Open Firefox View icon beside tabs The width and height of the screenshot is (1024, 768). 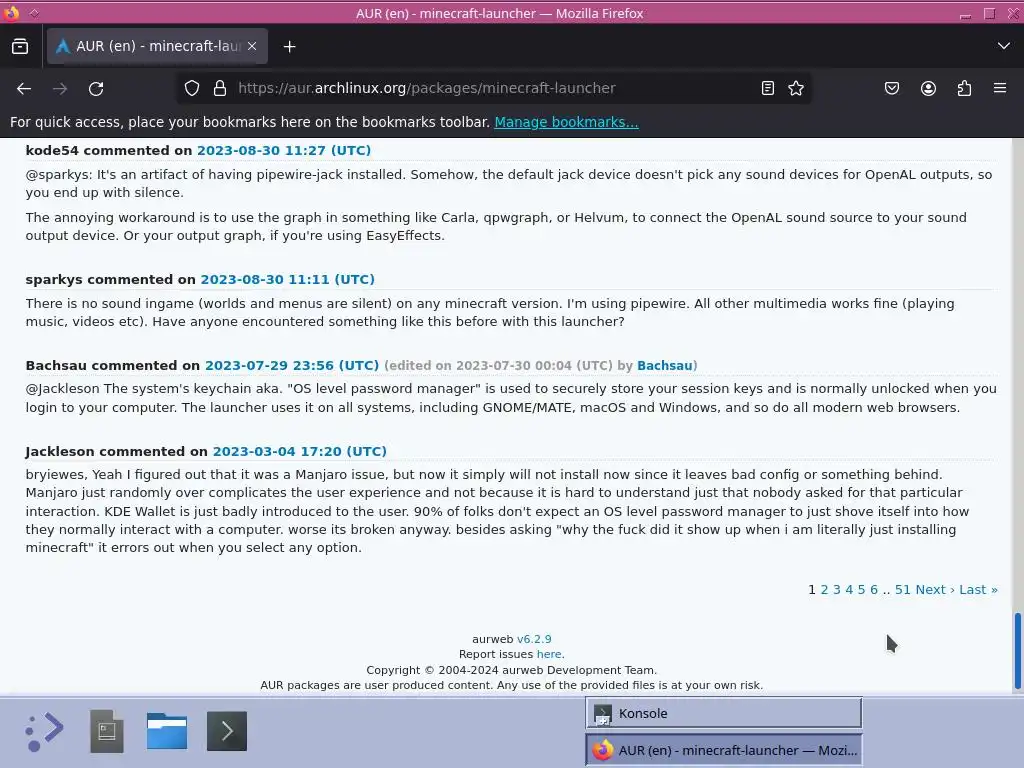(x=20, y=46)
